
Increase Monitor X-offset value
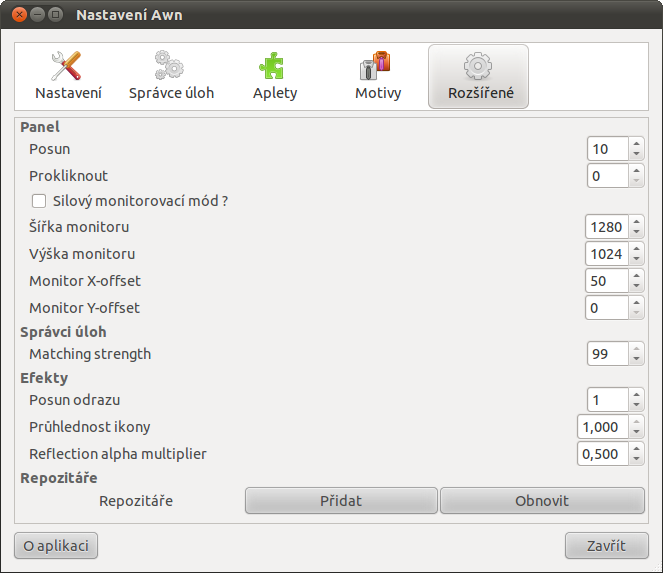pos(636,276)
